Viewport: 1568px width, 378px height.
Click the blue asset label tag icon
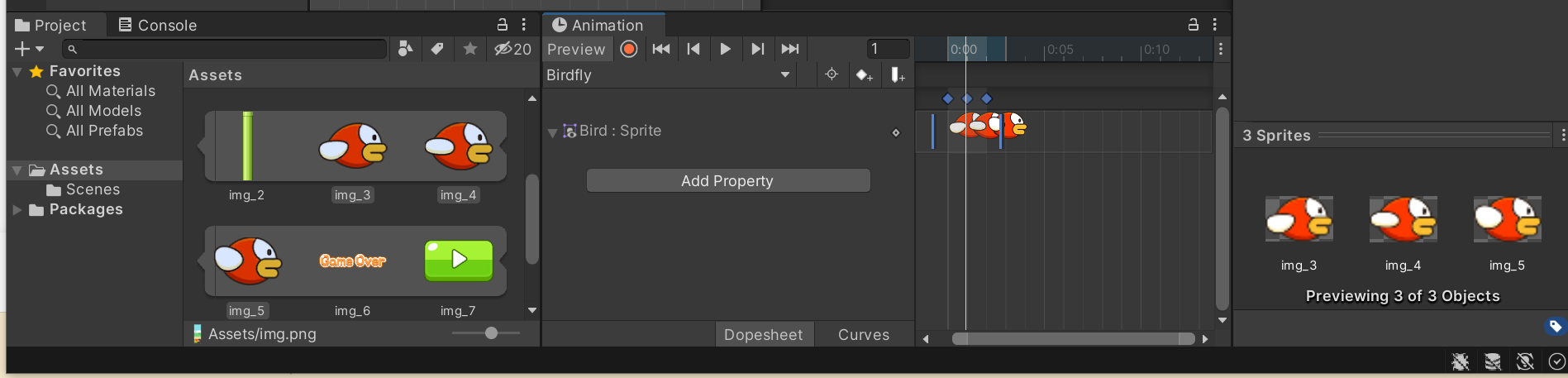pos(1556,326)
